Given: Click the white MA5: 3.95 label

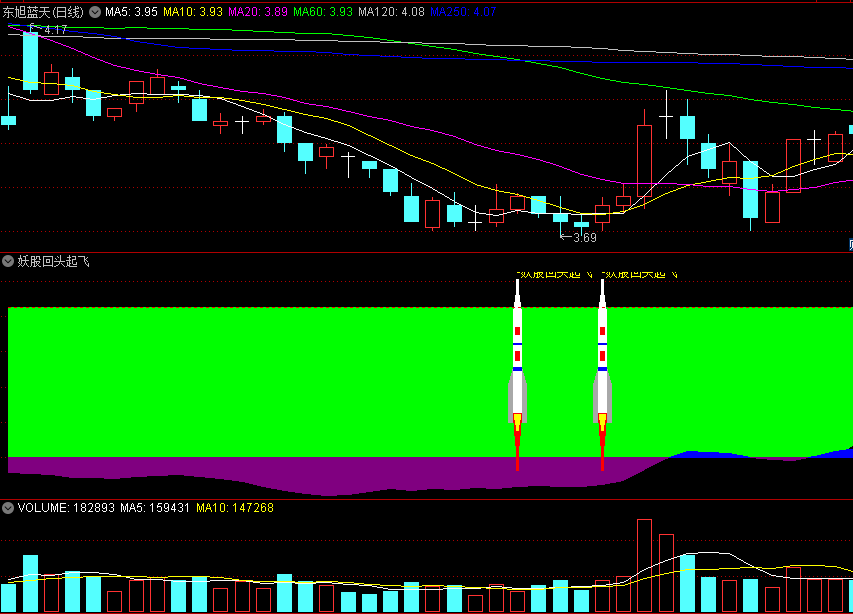Looking at the screenshot, I should (x=131, y=12).
